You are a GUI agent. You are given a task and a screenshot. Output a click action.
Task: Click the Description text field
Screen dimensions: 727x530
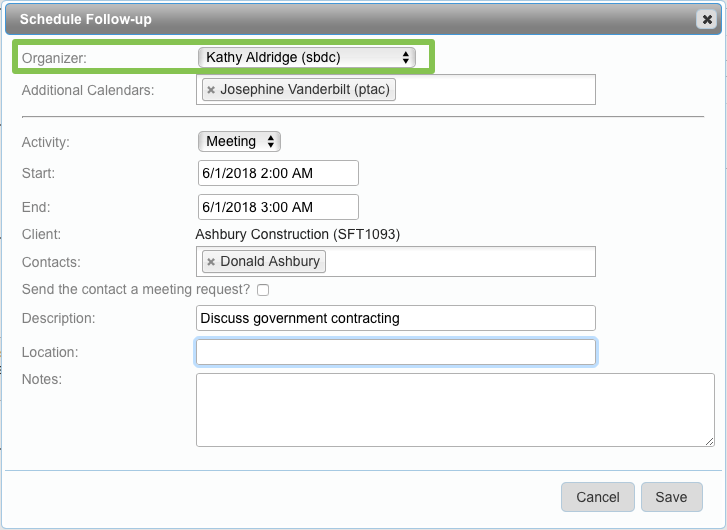[396, 318]
